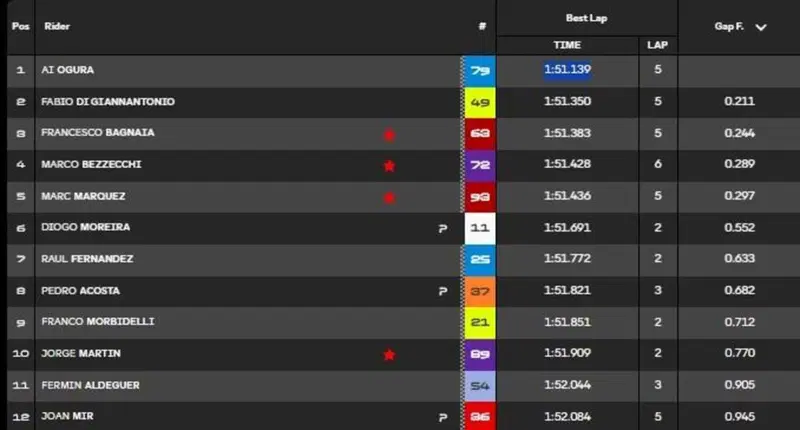Expand the Gap F. dropdown arrow

click(x=761, y=28)
